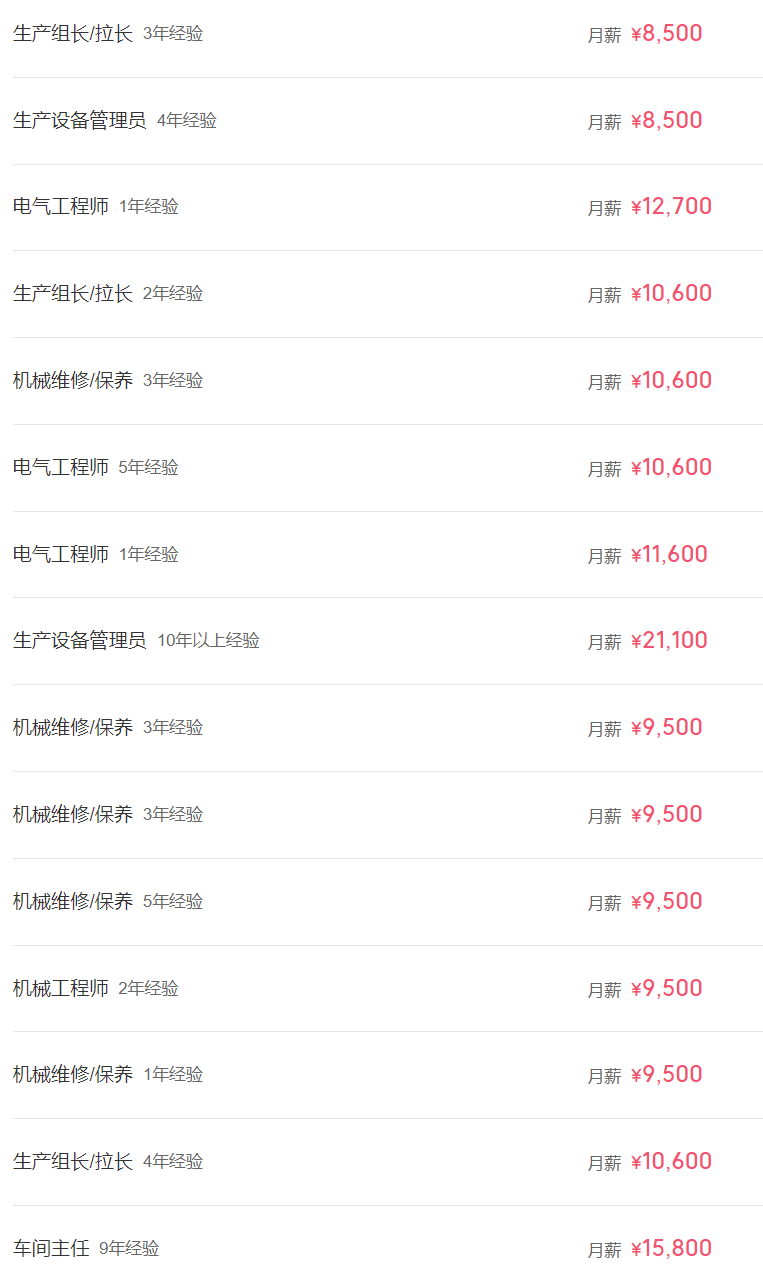Click the 电气工程师 title beside ¥12,700
This screenshot has height=1288, width=763.
click(61, 207)
